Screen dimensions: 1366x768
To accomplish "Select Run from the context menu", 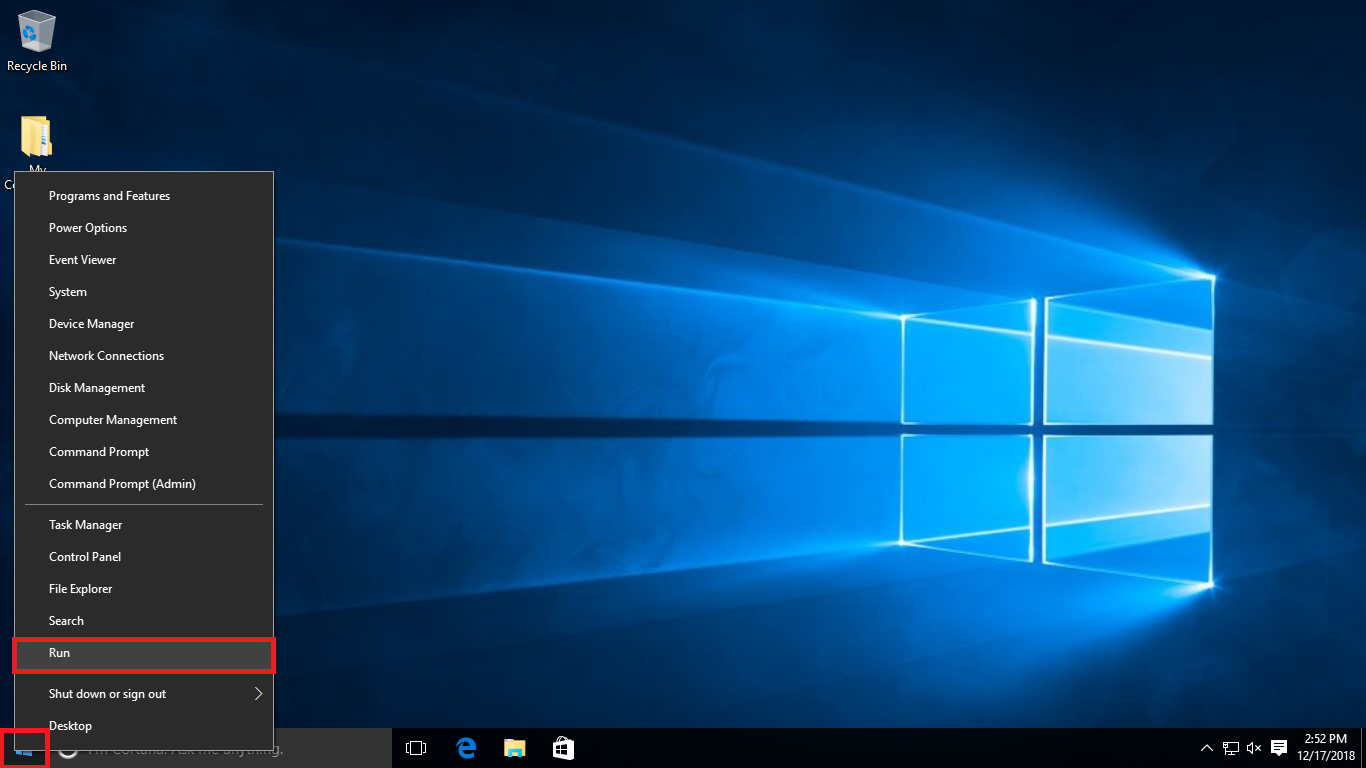I will (x=143, y=653).
